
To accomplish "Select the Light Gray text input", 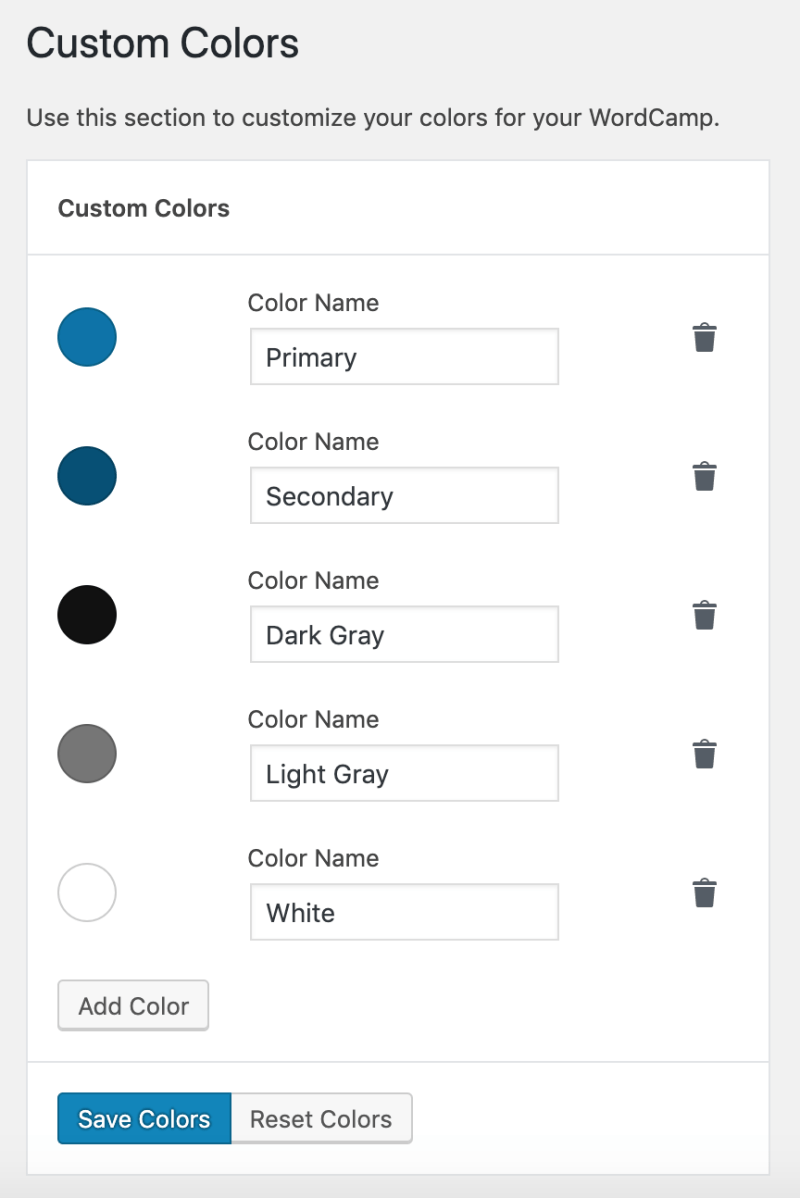I will point(404,774).
